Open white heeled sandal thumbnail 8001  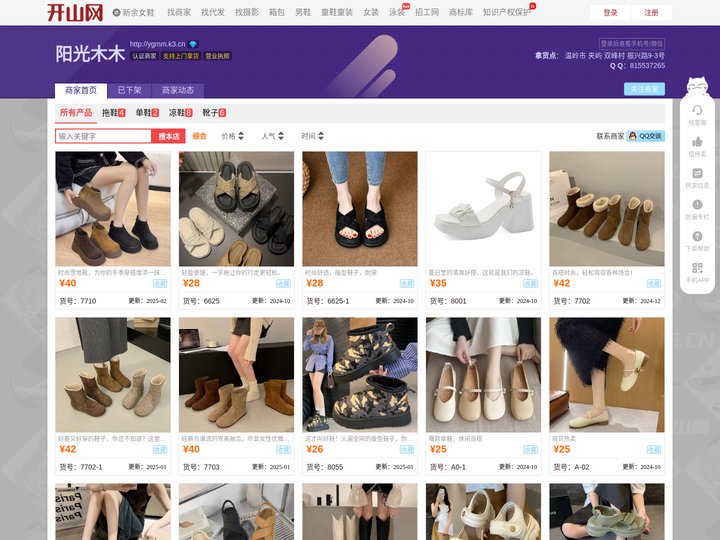pos(483,209)
